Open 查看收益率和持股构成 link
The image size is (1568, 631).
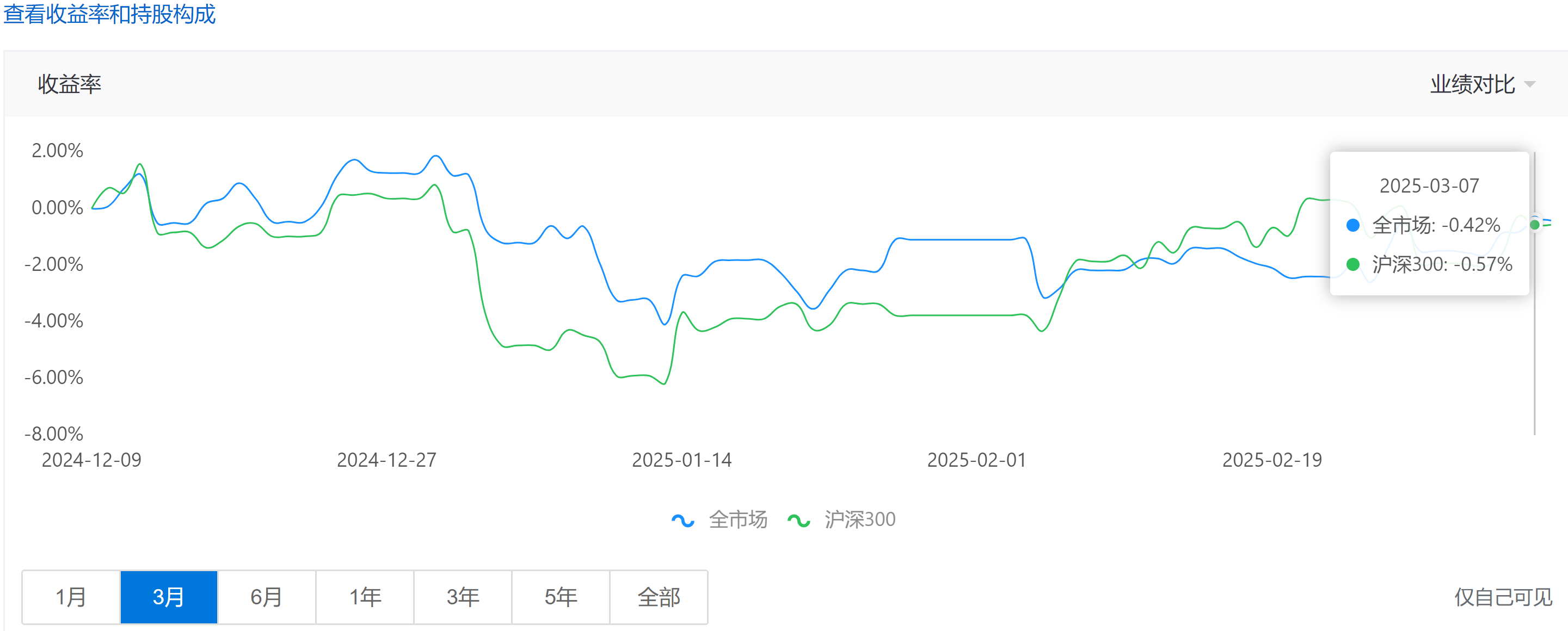pyautogui.click(x=109, y=14)
